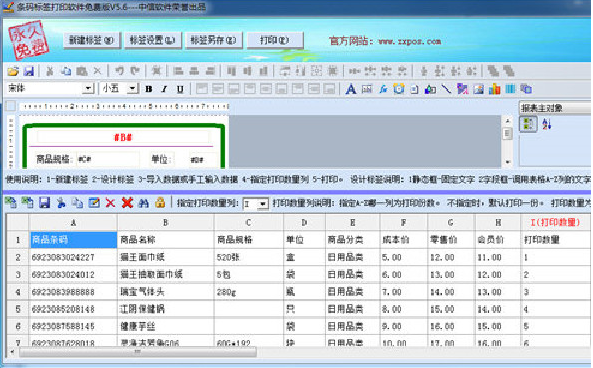The image size is (593, 368).
Task: Select the text label tool (letter A)
Action: pyautogui.click(x=351, y=89)
